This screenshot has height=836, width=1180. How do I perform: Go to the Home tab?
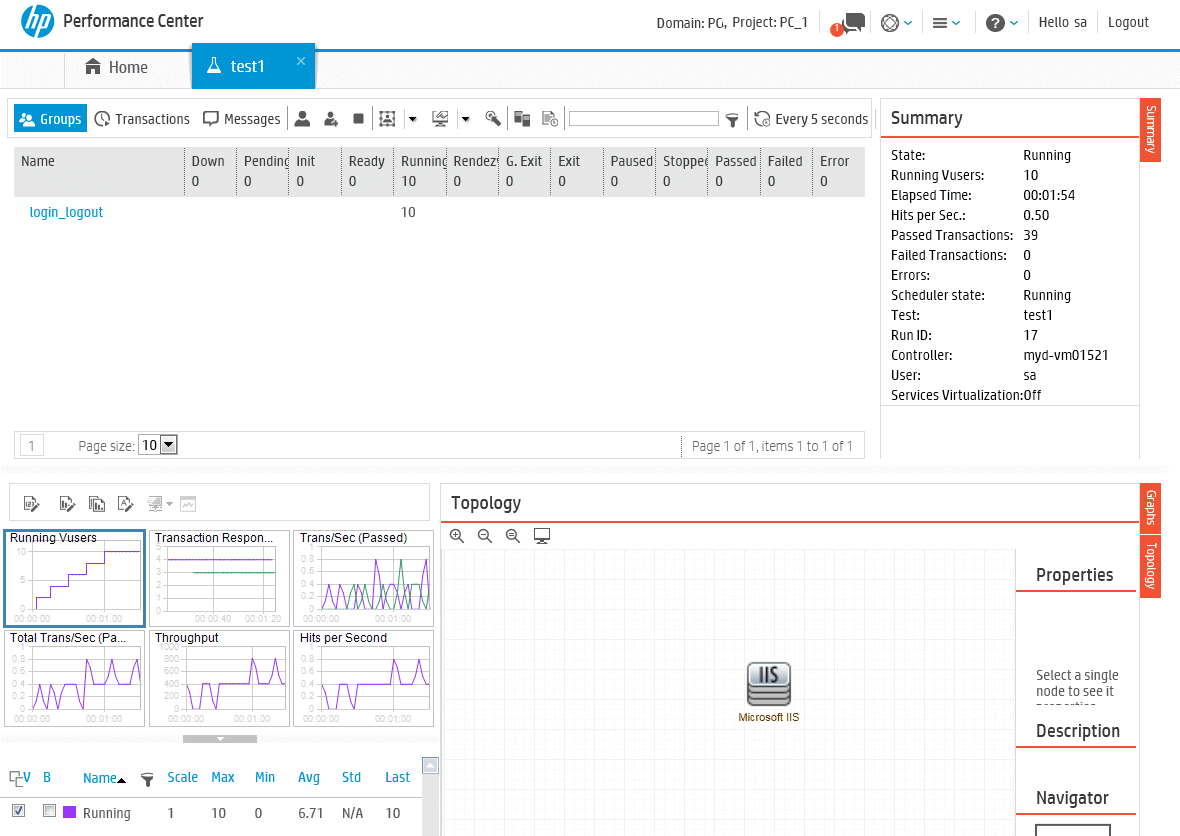click(x=117, y=67)
